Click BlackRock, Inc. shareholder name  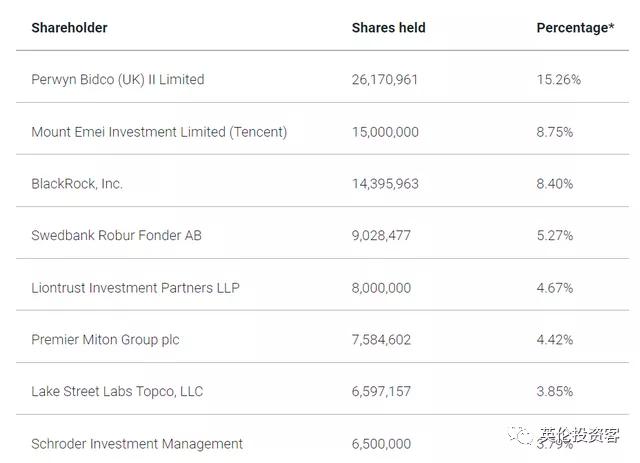coord(77,184)
